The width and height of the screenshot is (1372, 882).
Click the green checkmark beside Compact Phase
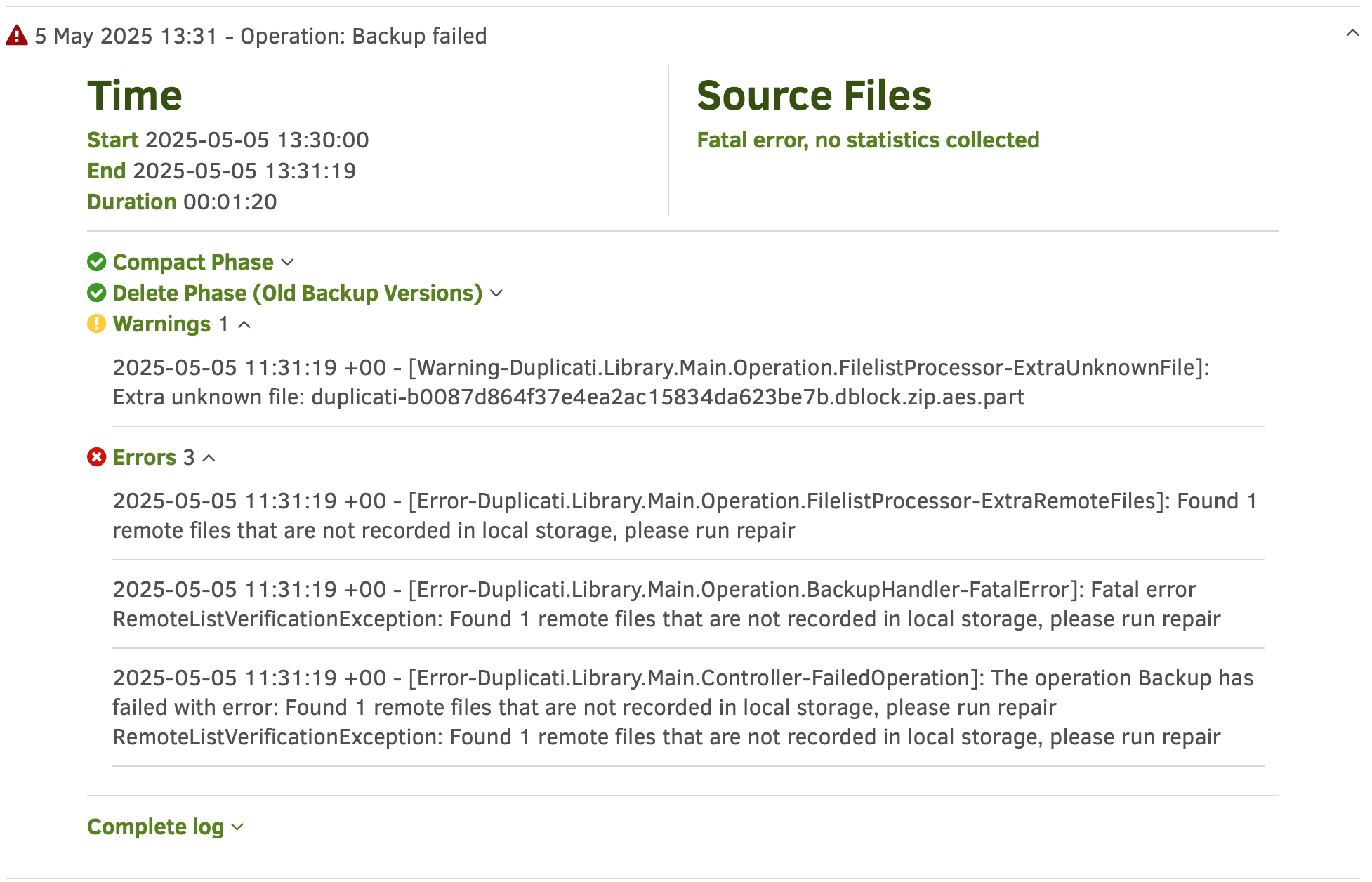point(97,262)
